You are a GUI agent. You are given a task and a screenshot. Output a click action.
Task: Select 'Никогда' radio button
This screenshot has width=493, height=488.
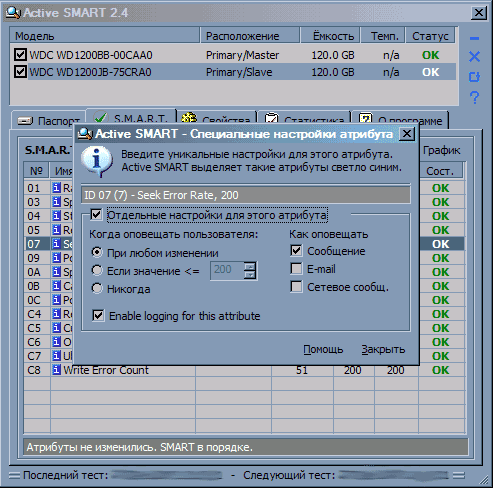[97, 288]
